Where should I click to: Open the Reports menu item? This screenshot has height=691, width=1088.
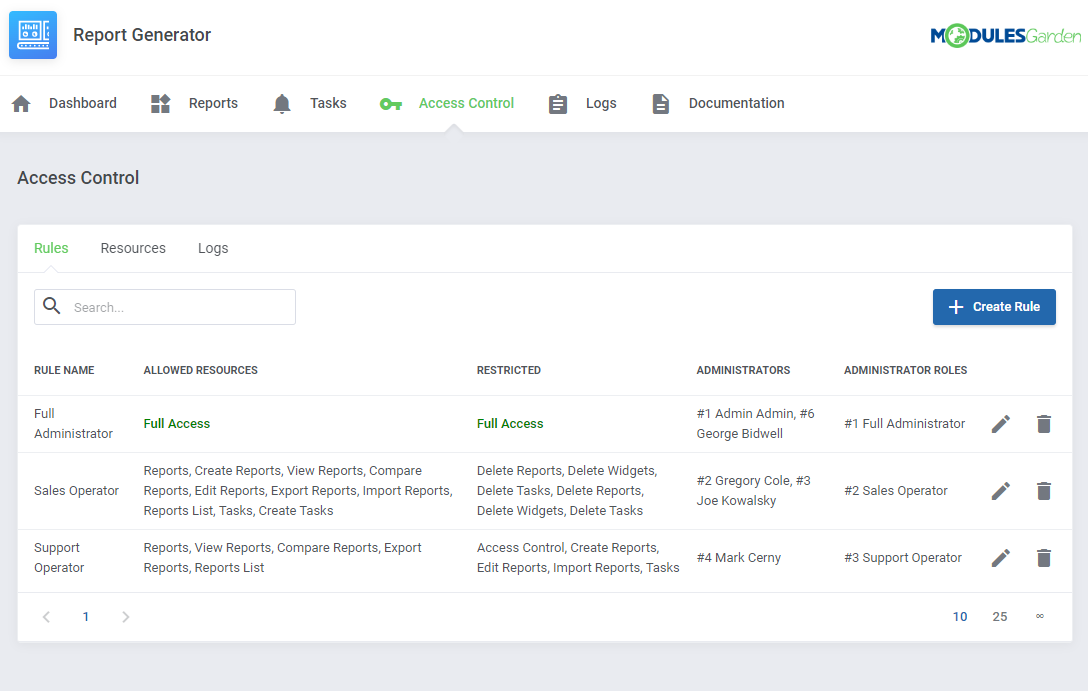tap(213, 103)
